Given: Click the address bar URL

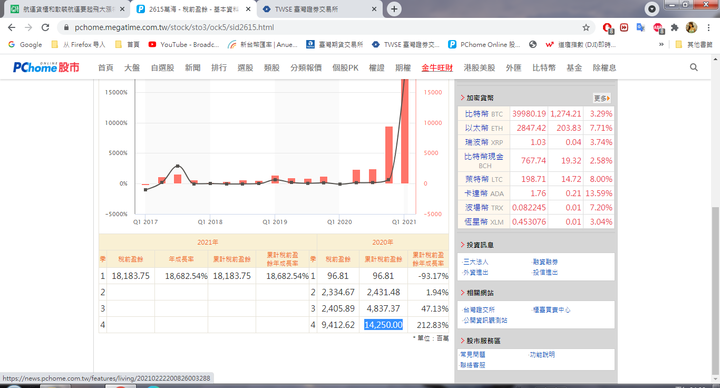Looking at the screenshot, I should coord(174,28).
